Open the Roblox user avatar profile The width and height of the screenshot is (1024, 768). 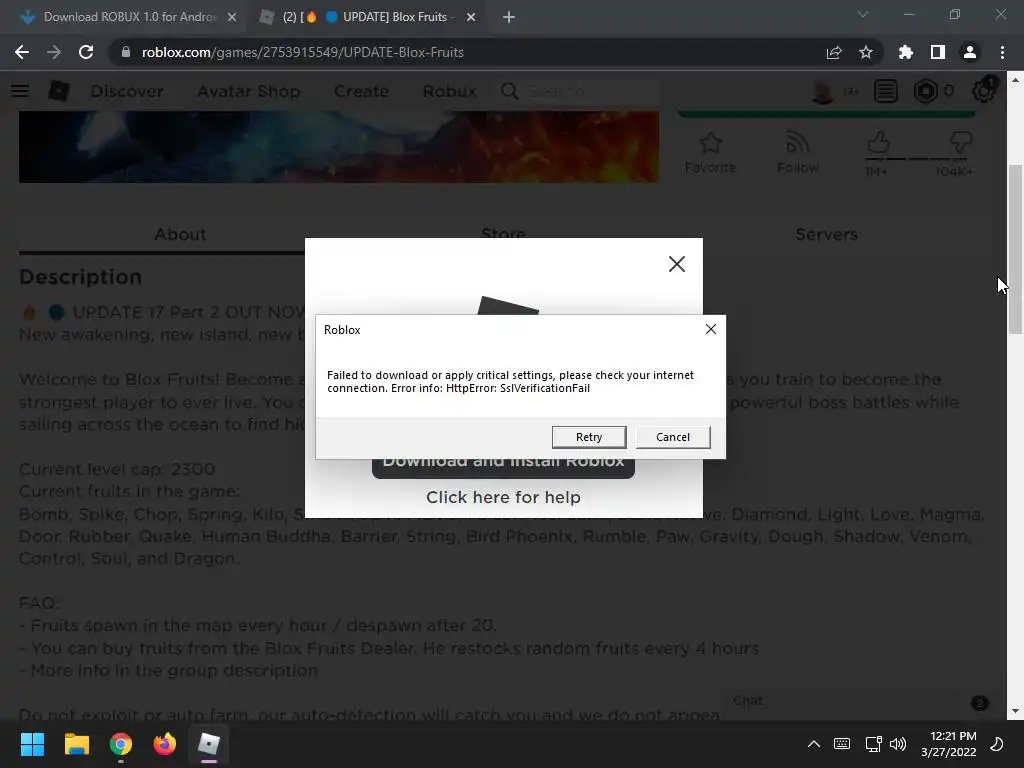point(823,91)
